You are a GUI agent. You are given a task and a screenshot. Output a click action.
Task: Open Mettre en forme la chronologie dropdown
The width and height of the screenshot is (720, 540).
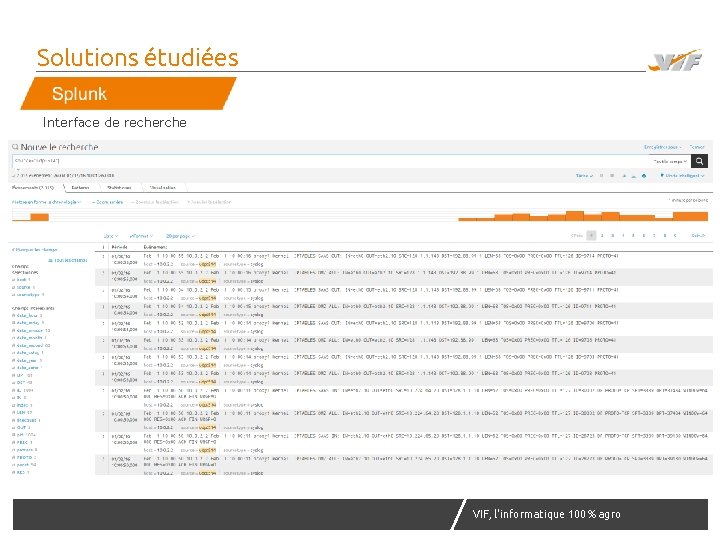click(46, 202)
